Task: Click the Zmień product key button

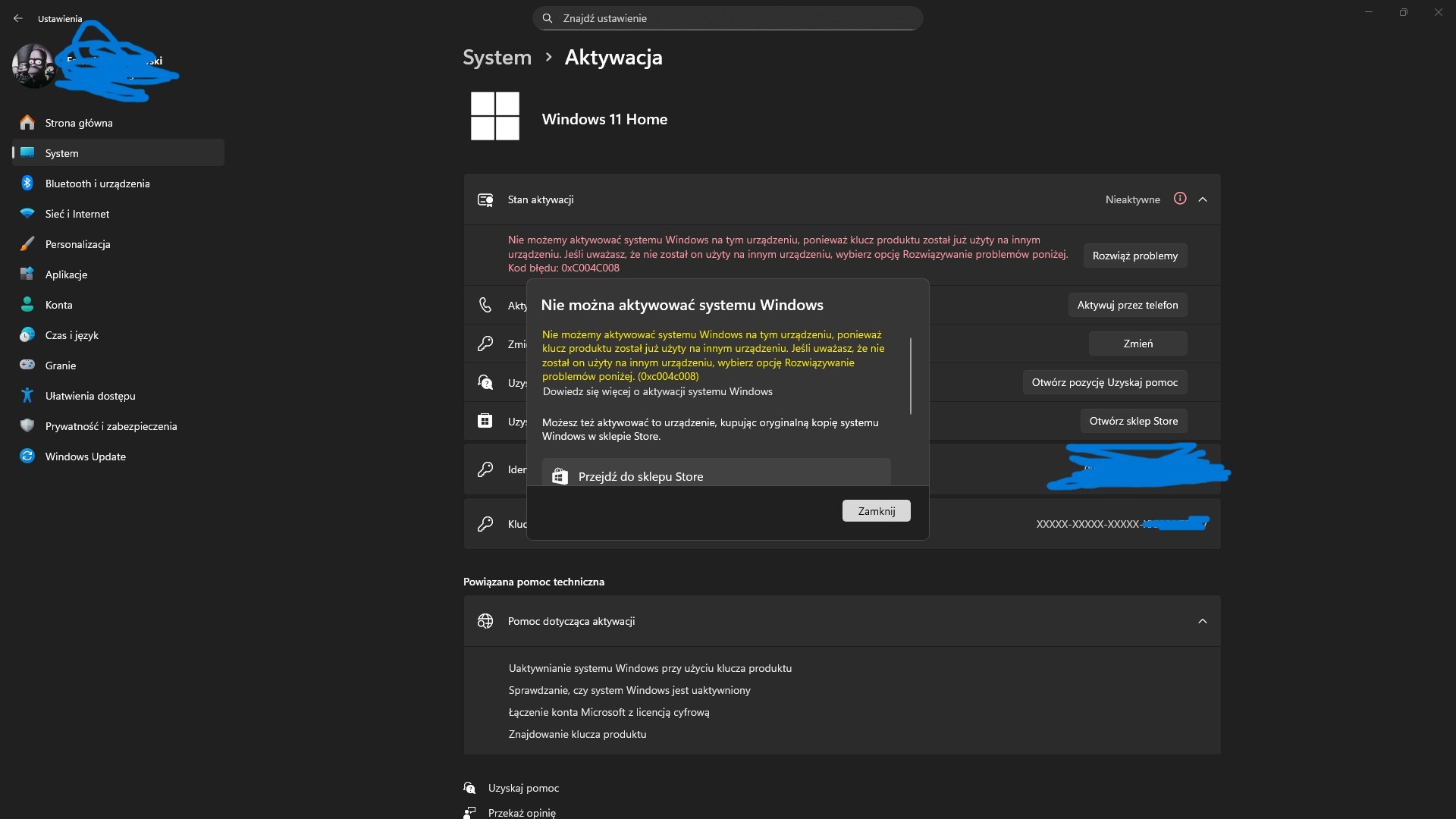Action: (x=1138, y=344)
